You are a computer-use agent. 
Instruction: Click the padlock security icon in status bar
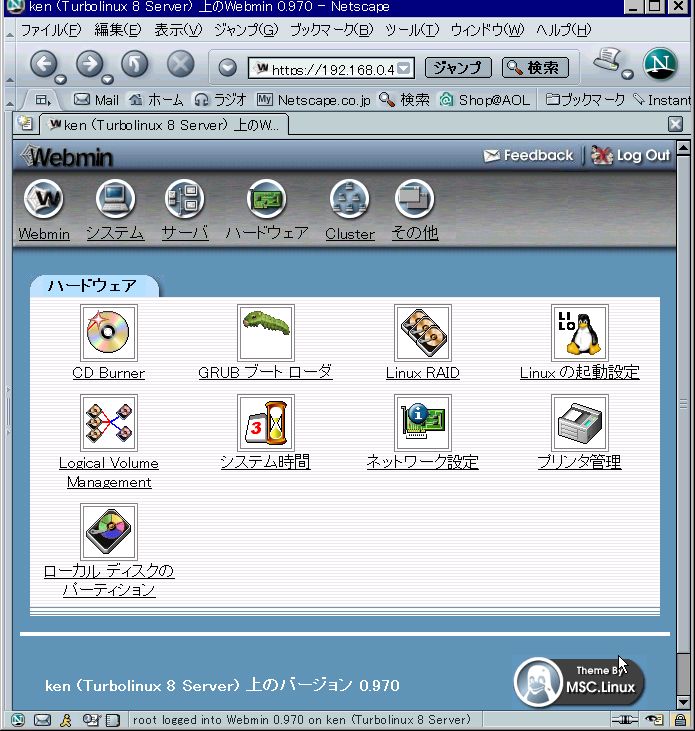pyautogui.click(x=680, y=720)
